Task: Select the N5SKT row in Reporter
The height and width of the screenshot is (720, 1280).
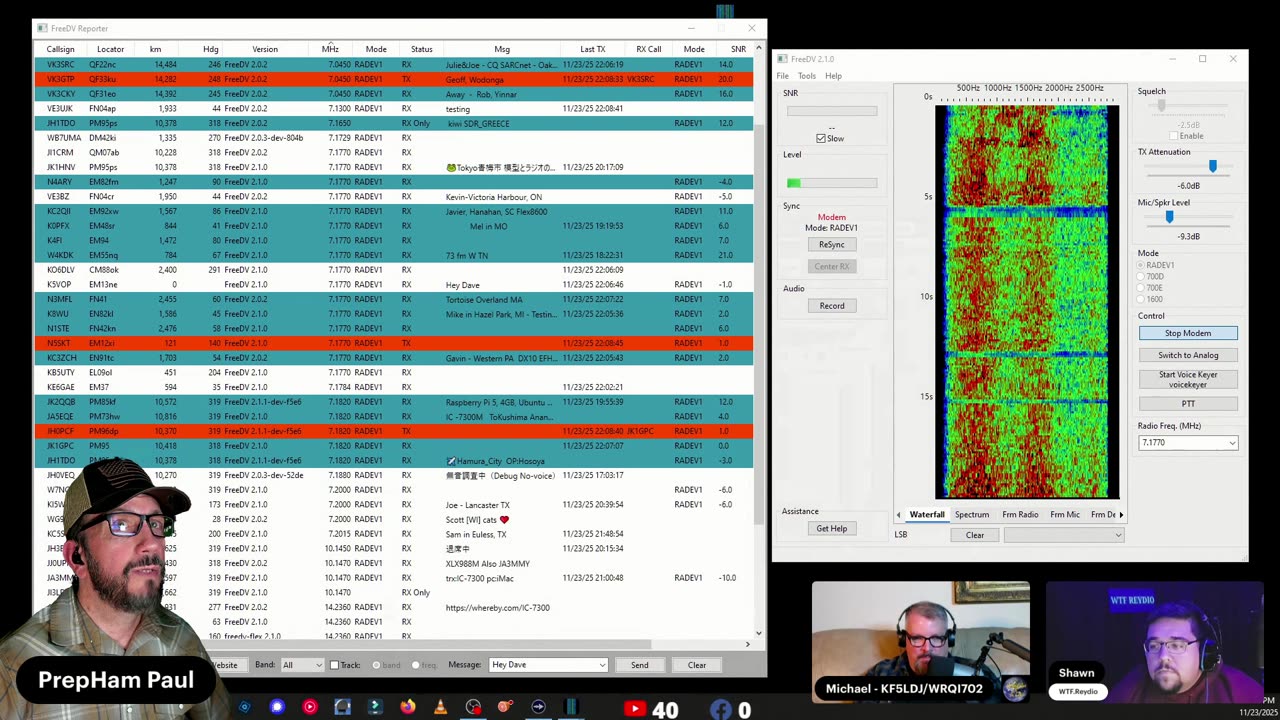Action: coord(395,343)
